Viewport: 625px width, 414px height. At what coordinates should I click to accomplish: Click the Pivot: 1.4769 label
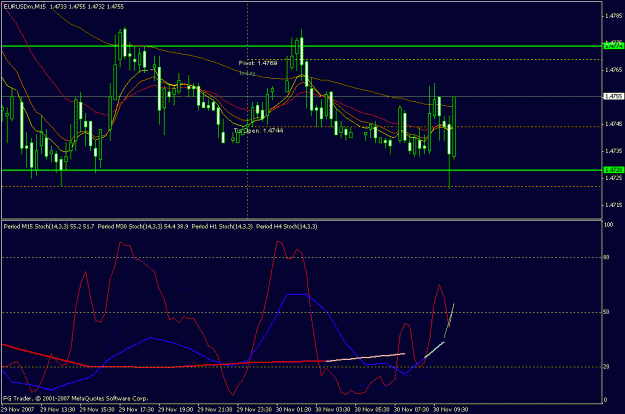click(x=258, y=63)
